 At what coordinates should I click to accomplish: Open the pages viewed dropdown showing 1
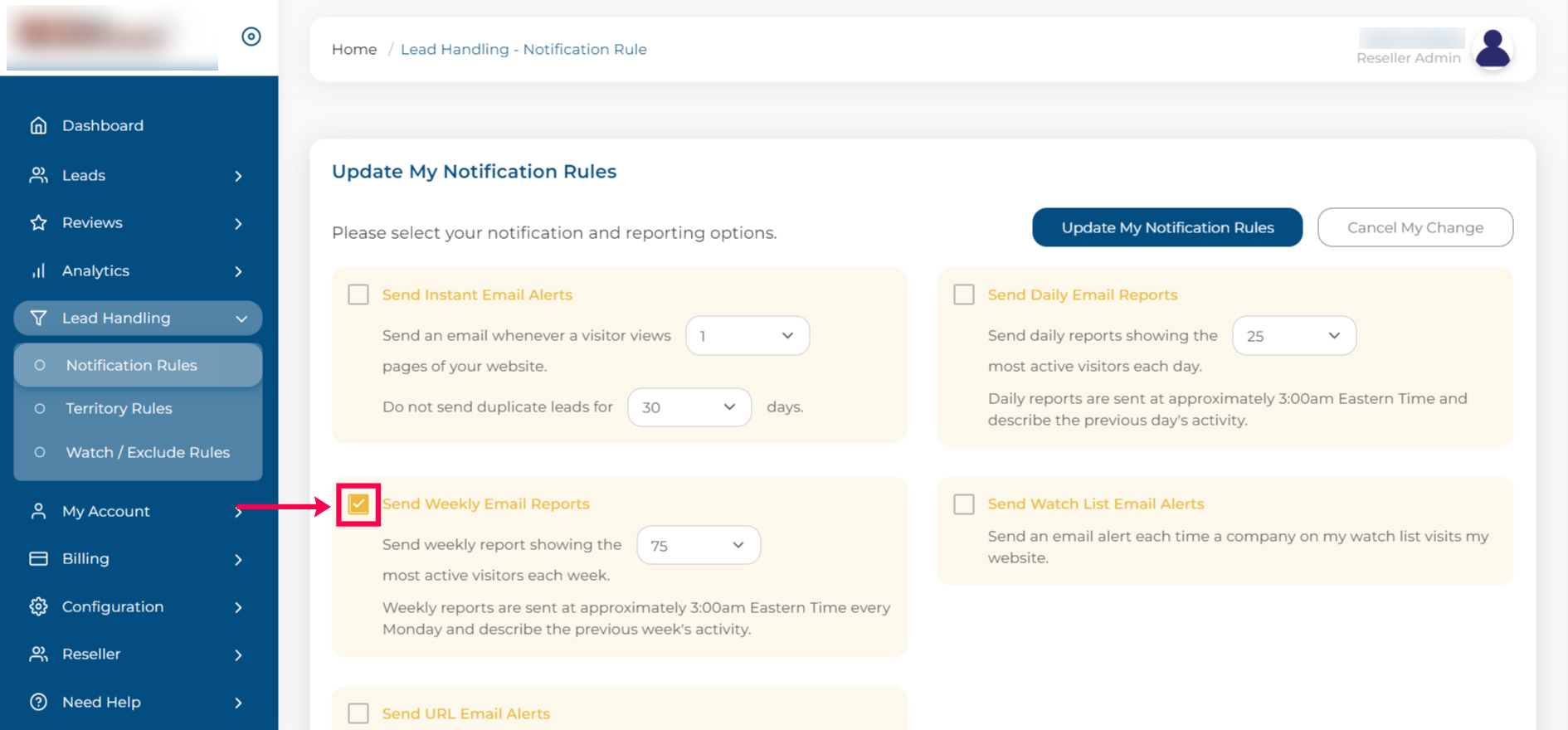[747, 336]
